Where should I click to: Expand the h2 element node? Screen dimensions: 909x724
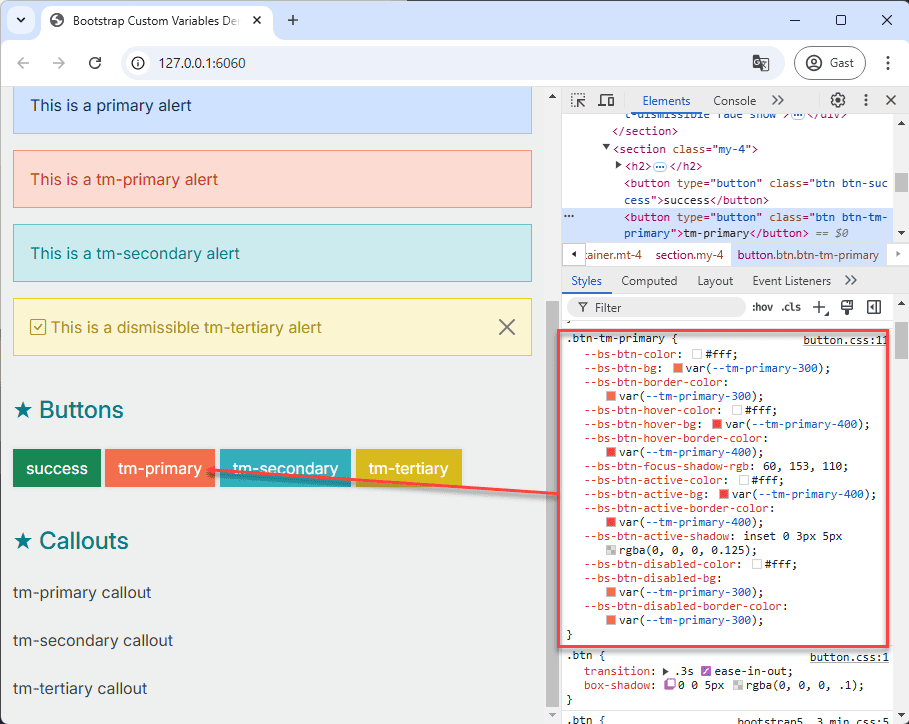[618, 165]
